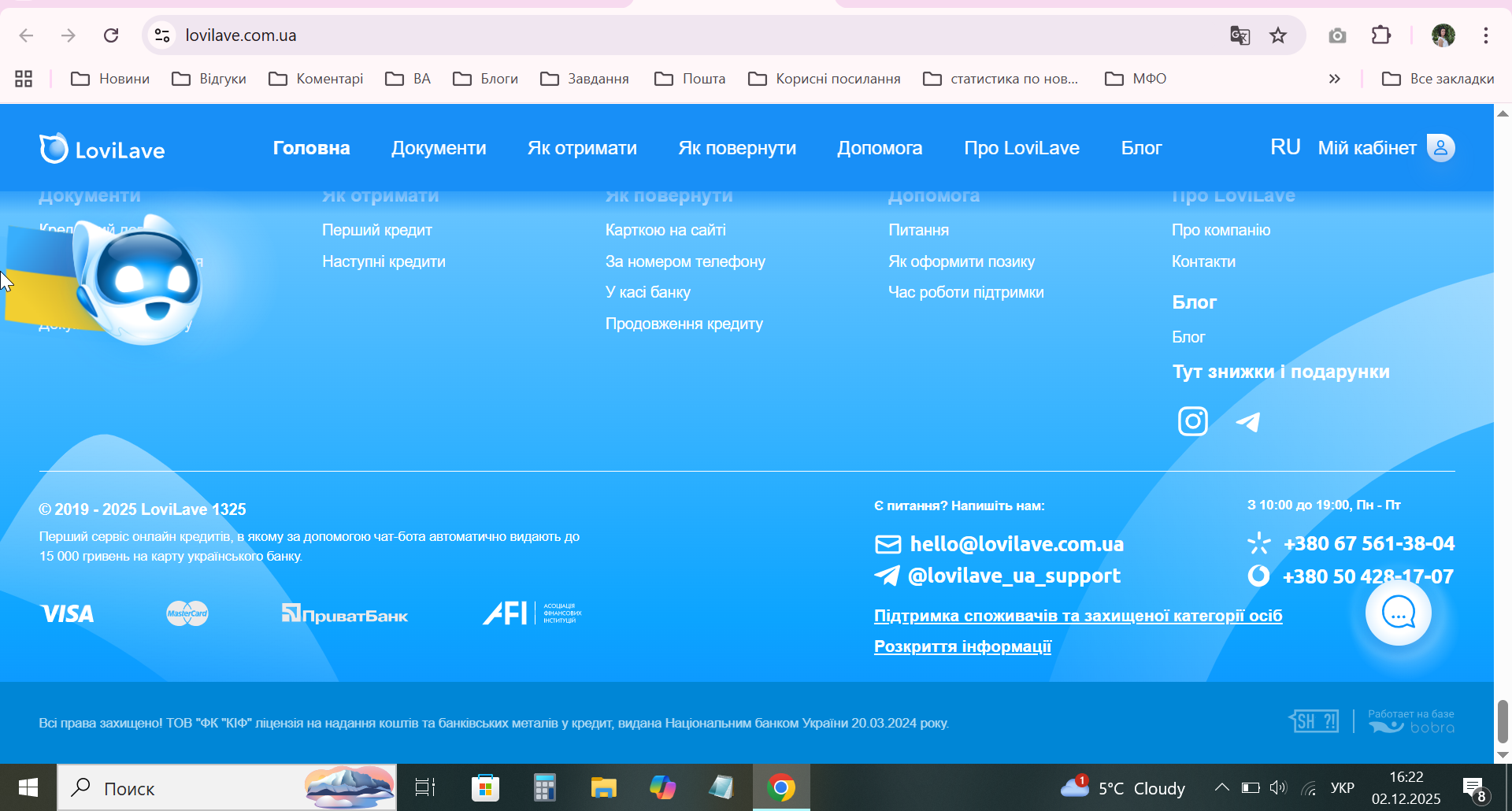Viewport: 1512px width, 811px height.
Task: Open the Telegram social icon
Action: pyautogui.click(x=1248, y=422)
